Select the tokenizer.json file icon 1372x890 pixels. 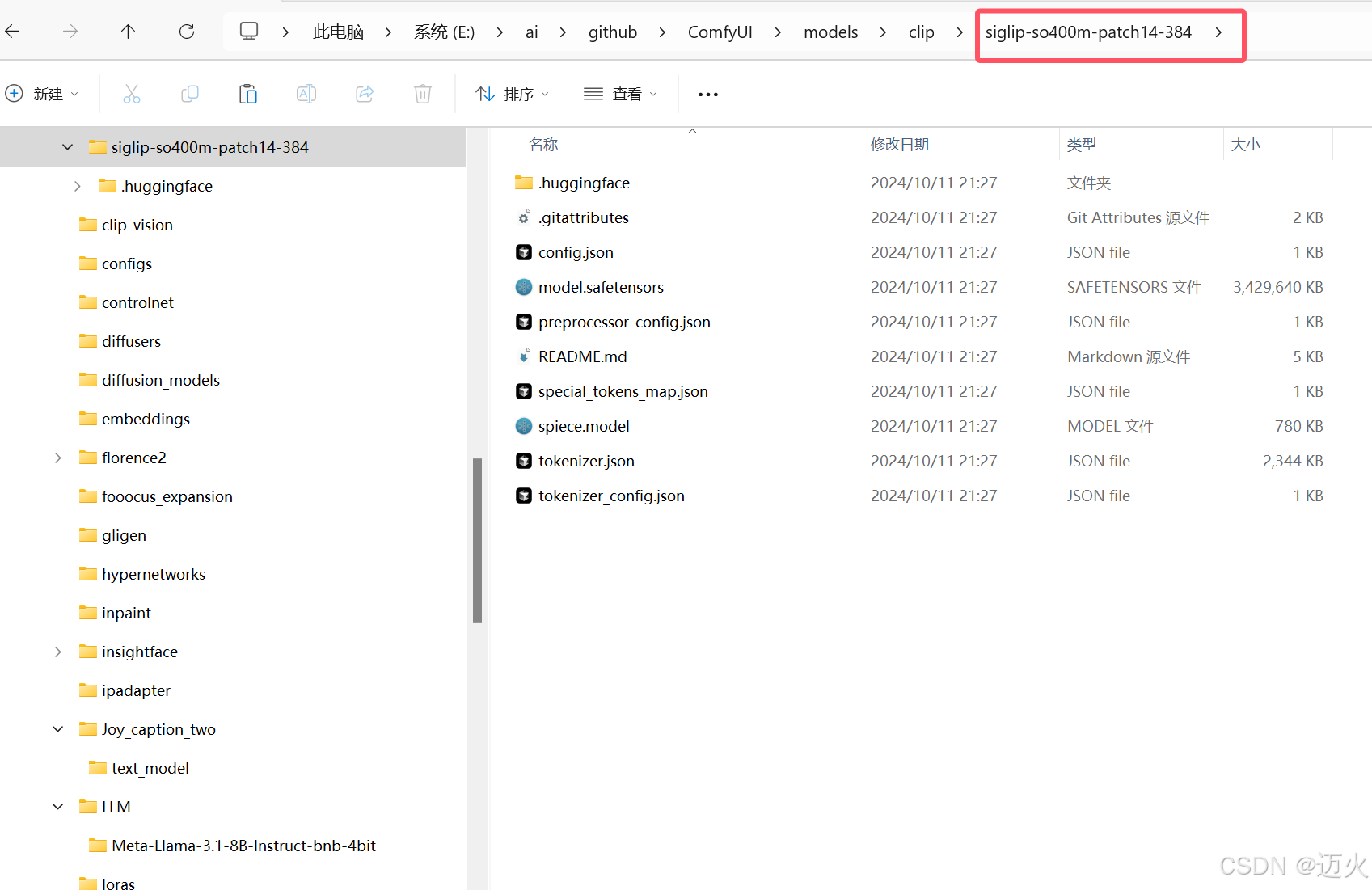pos(524,461)
